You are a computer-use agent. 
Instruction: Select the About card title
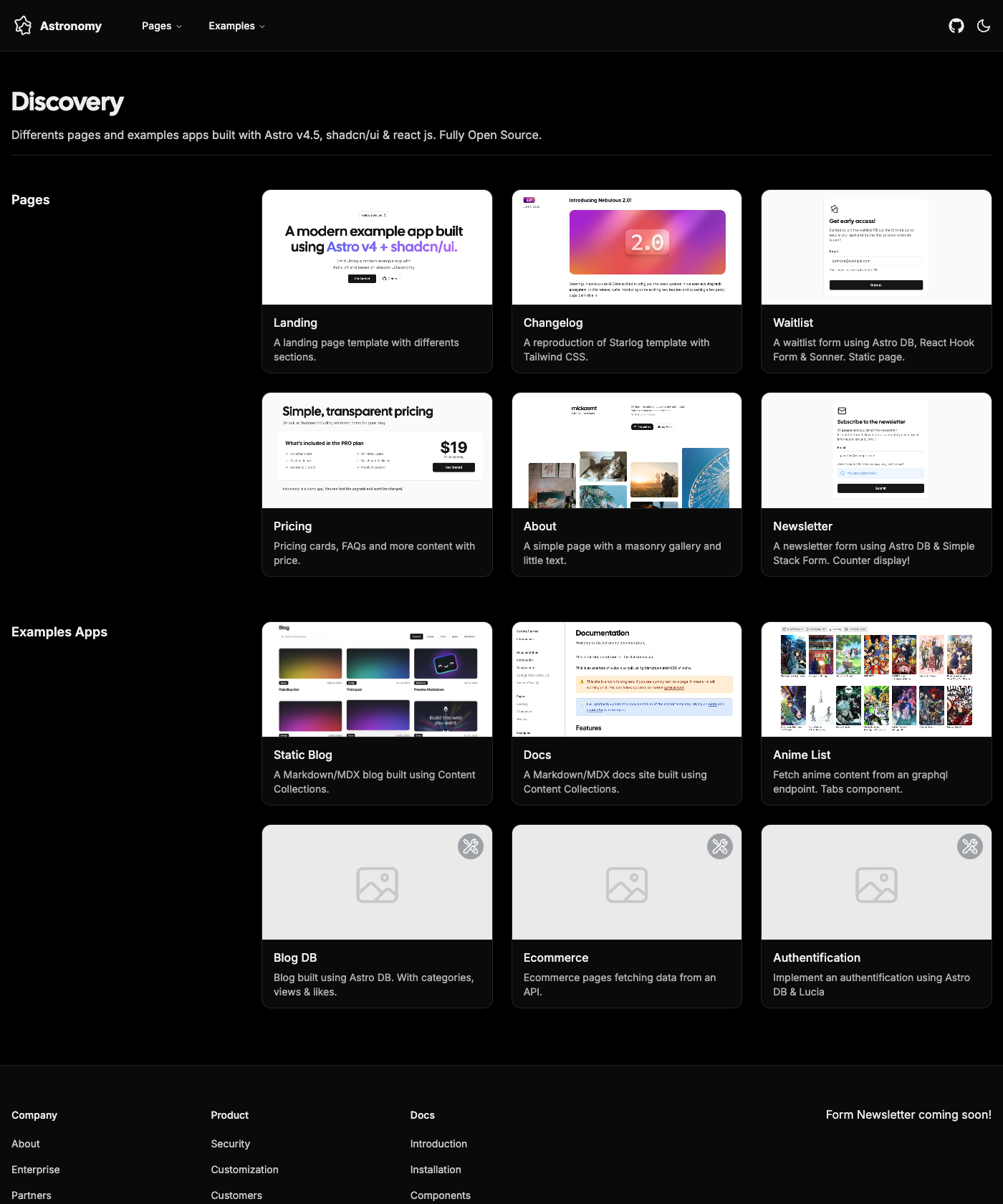[x=539, y=526]
